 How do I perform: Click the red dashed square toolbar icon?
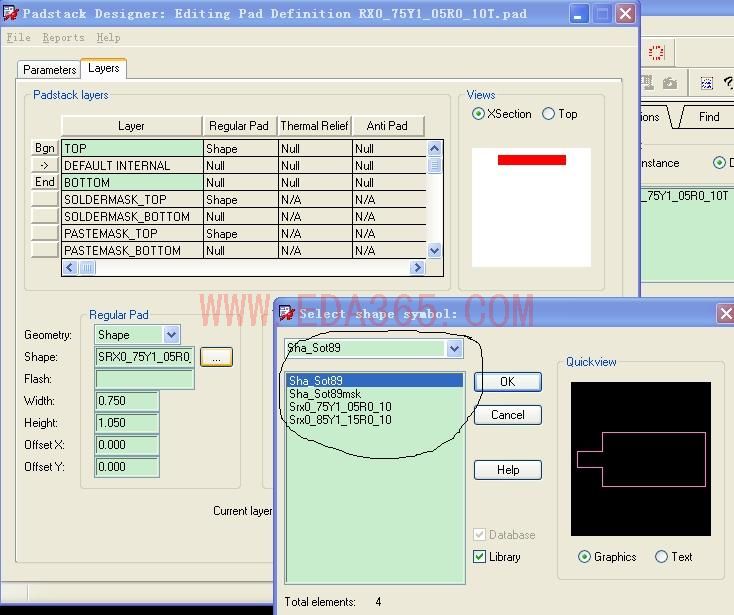(x=656, y=52)
